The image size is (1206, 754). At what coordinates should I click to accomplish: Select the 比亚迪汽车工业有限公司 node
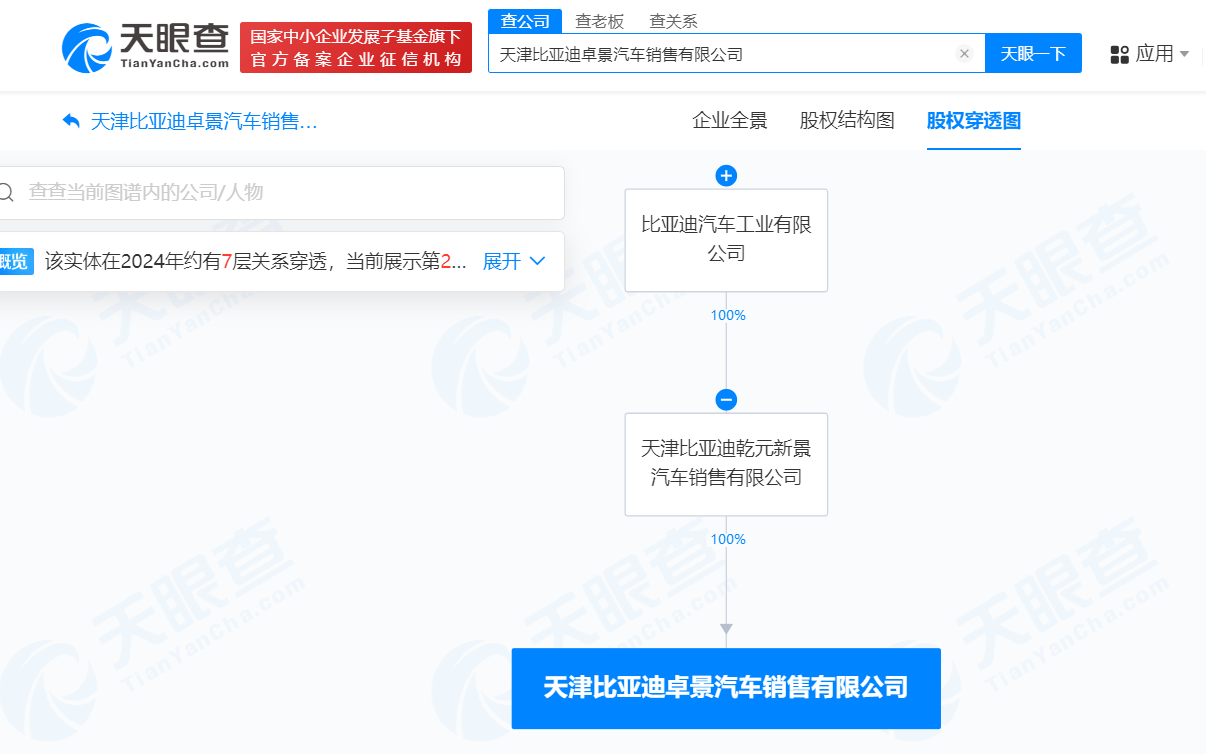726,240
